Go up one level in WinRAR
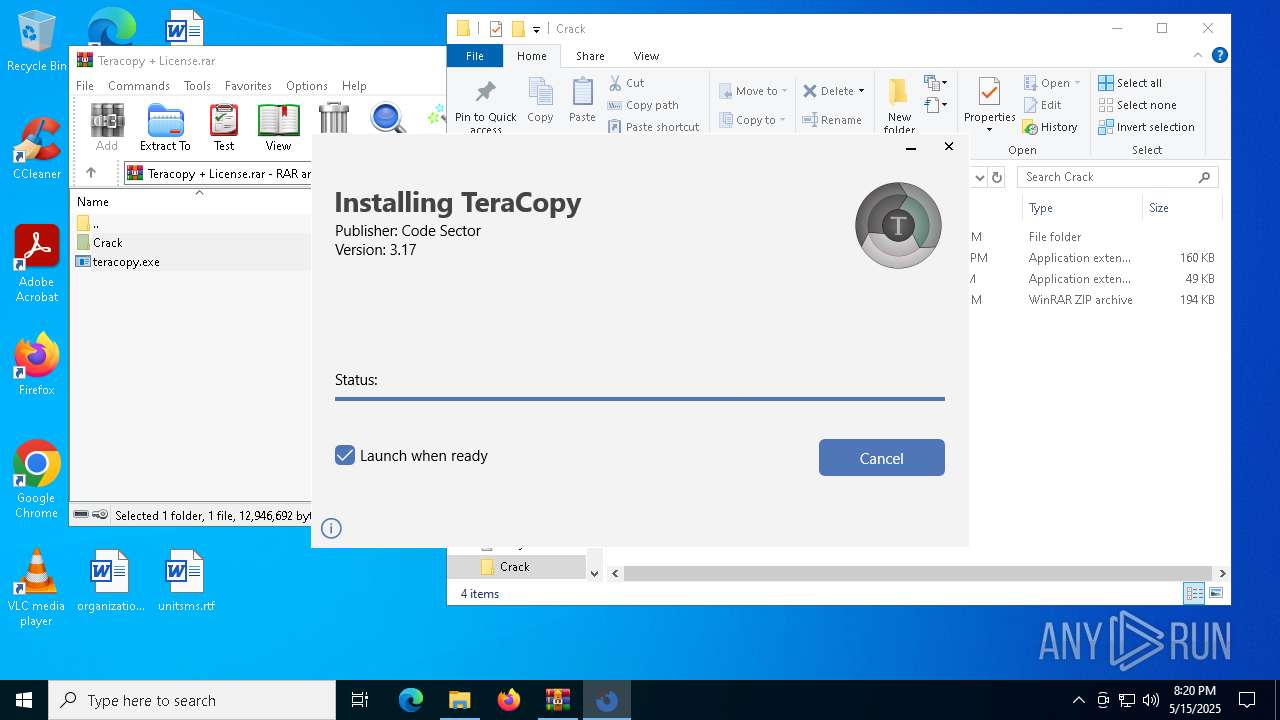The image size is (1280, 720). pyautogui.click(x=91, y=173)
